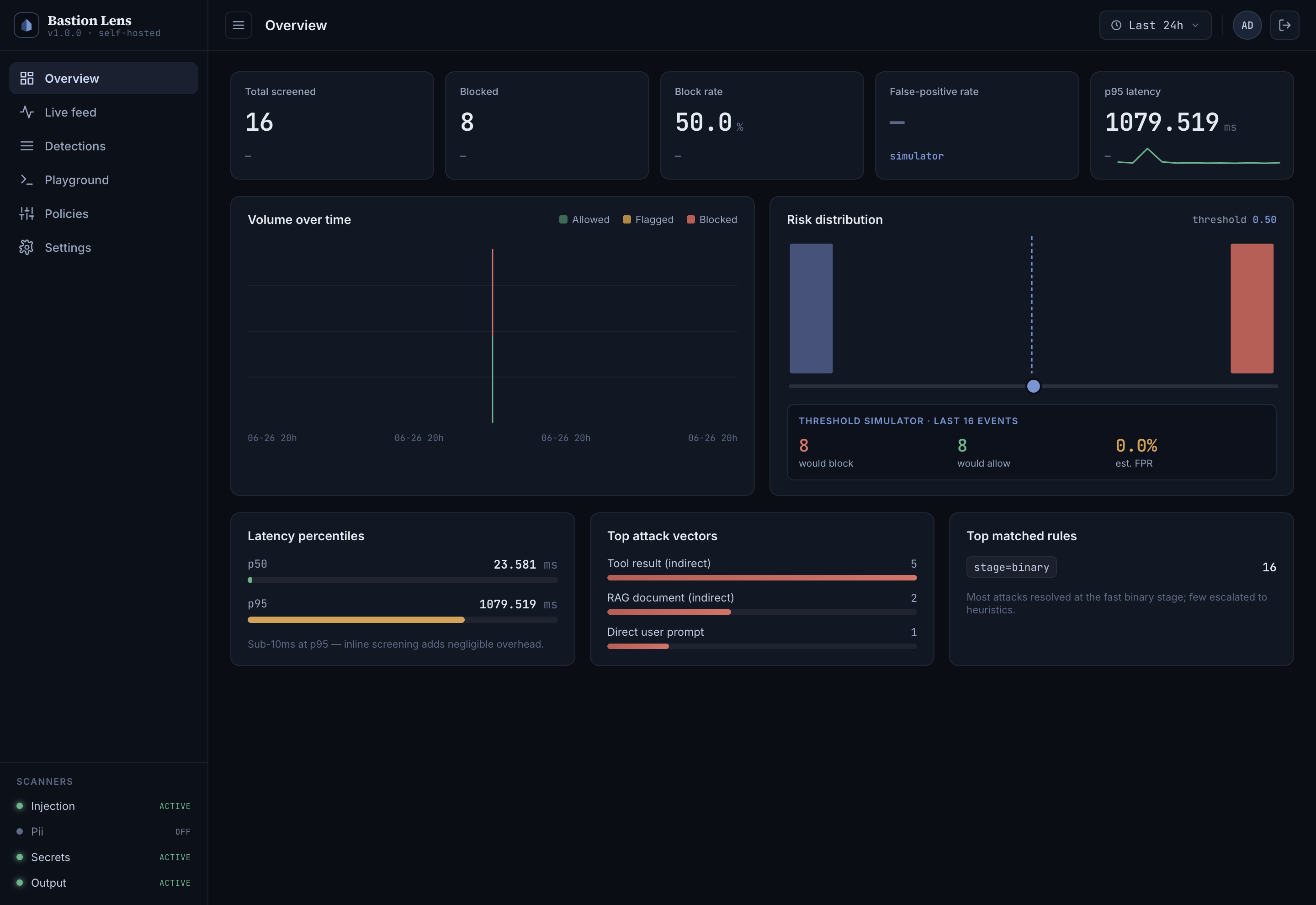Viewport: 1316px width, 905px height.
Task: Click the p95 latency progress bar
Action: (x=403, y=620)
